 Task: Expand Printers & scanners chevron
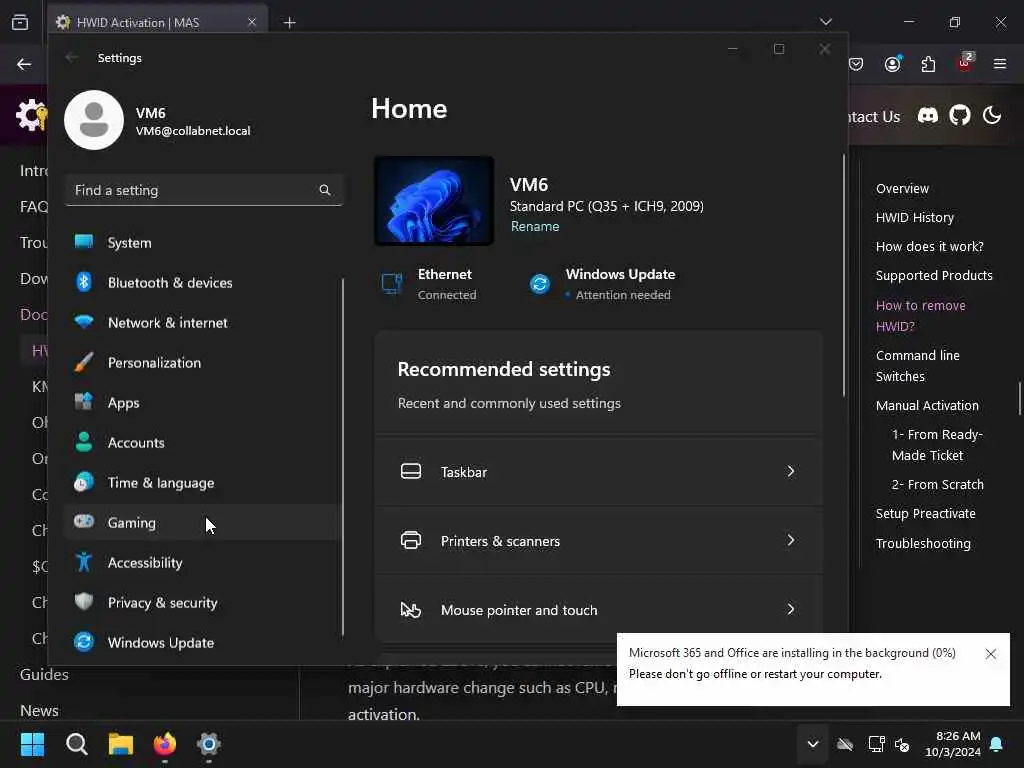coord(791,540)
